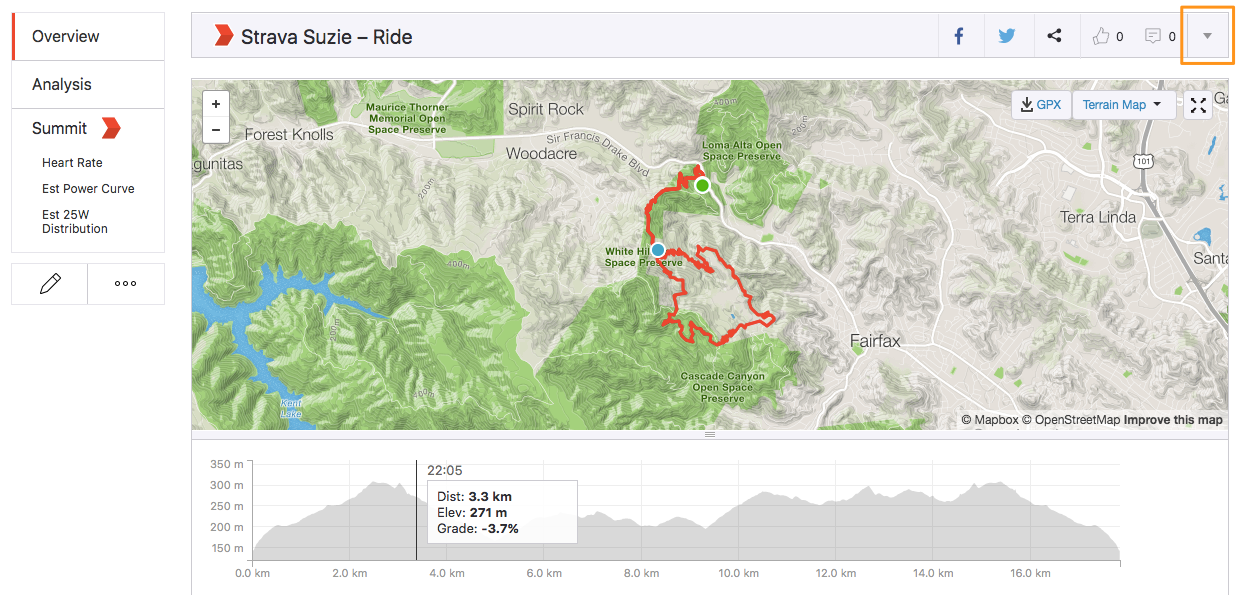The height and width of the screenshot is (595, 1240).
Task: Enter fullscreen map view
Action: coord(1197,104)
